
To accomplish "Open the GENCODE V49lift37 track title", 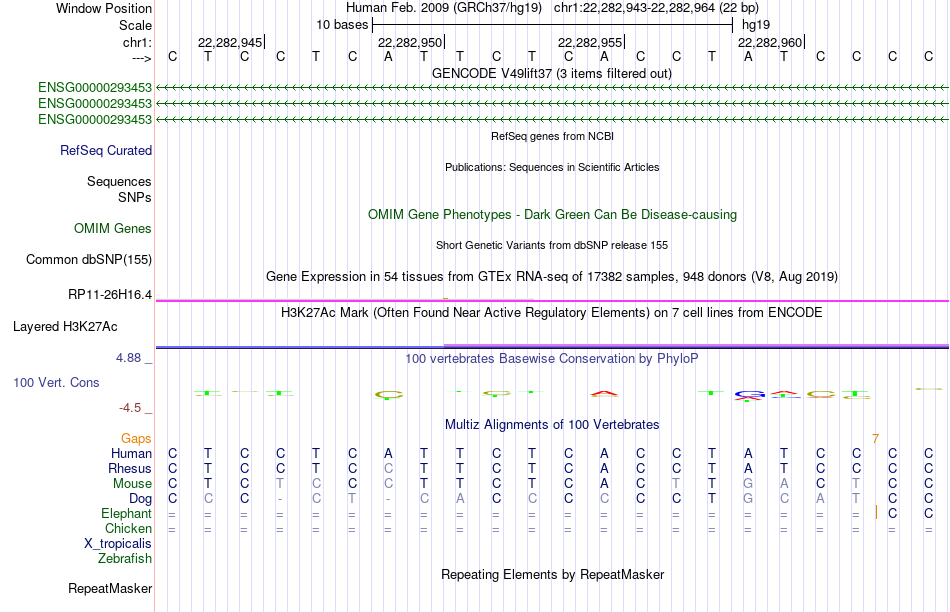I will pyautogui.click(x=551, y=73).
